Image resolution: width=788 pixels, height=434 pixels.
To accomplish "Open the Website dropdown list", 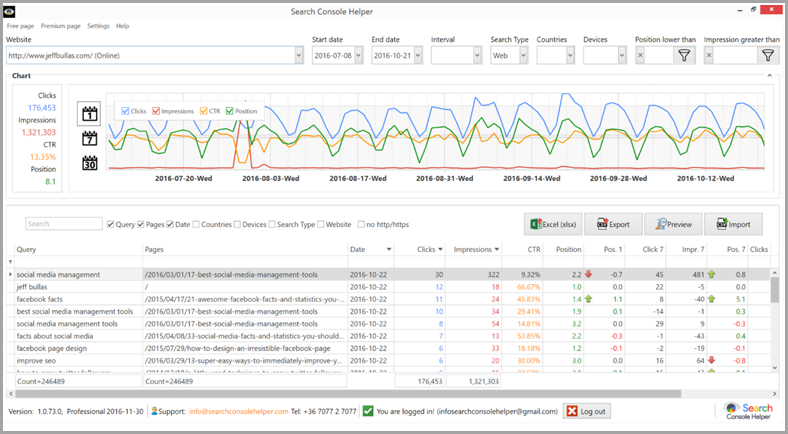I will [299, 55].
